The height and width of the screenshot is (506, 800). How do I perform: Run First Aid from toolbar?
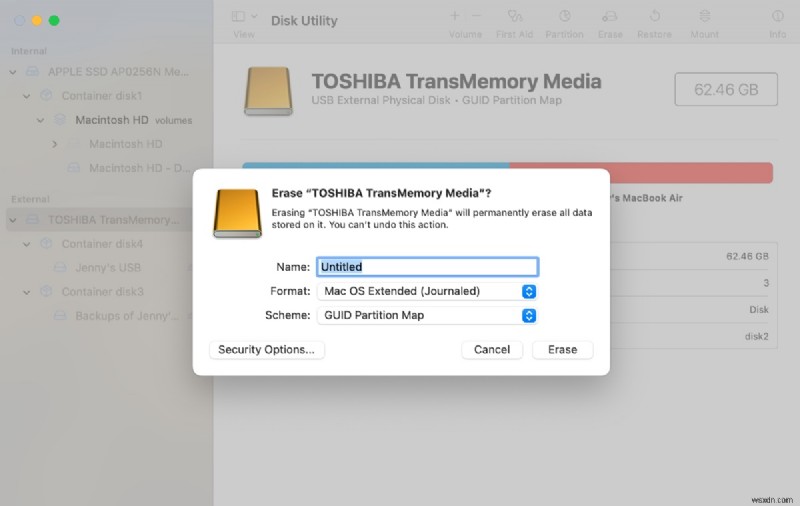tap(514, 16)
